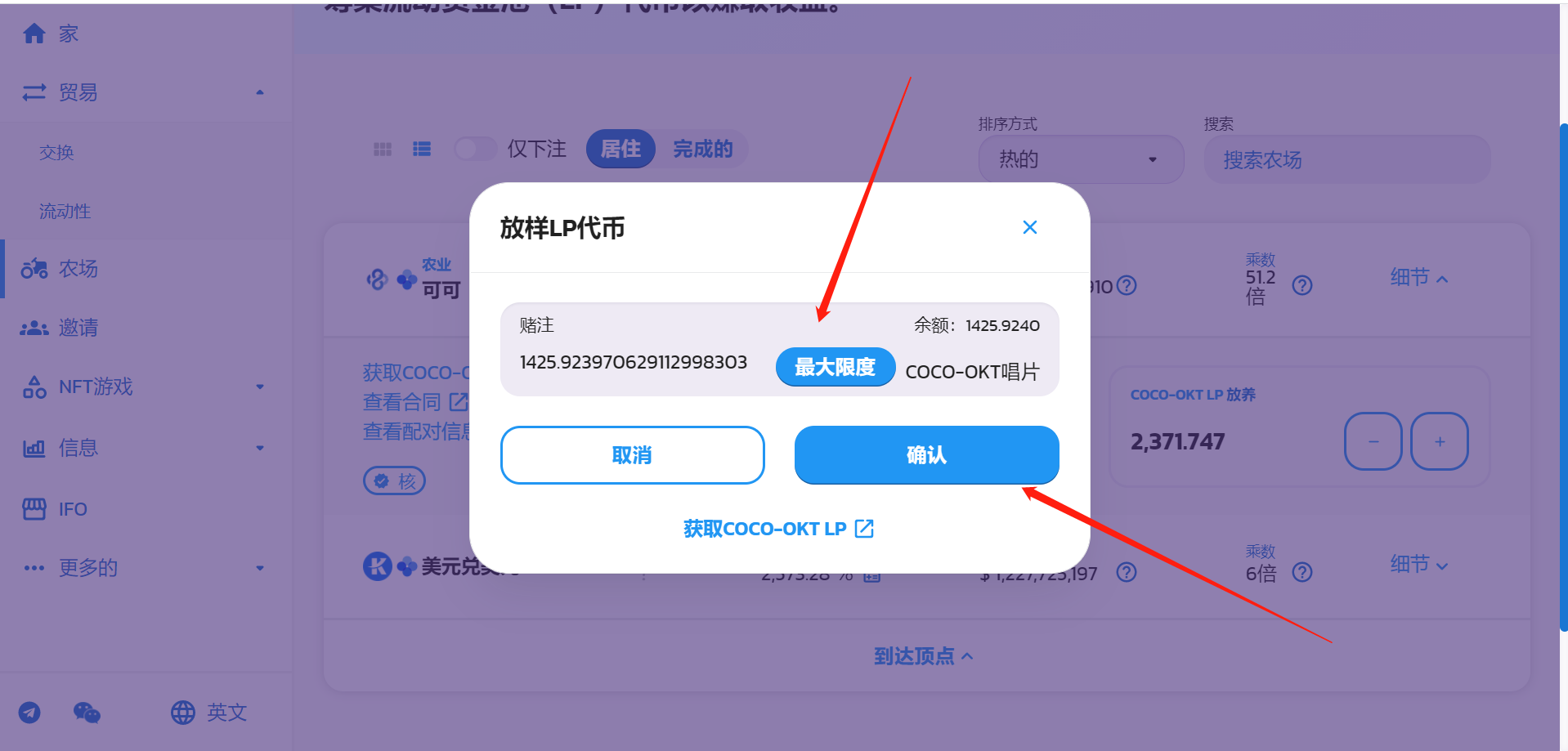The image size is (1568, 751).
Task: Switch to list table view icon
Action: 422,149
